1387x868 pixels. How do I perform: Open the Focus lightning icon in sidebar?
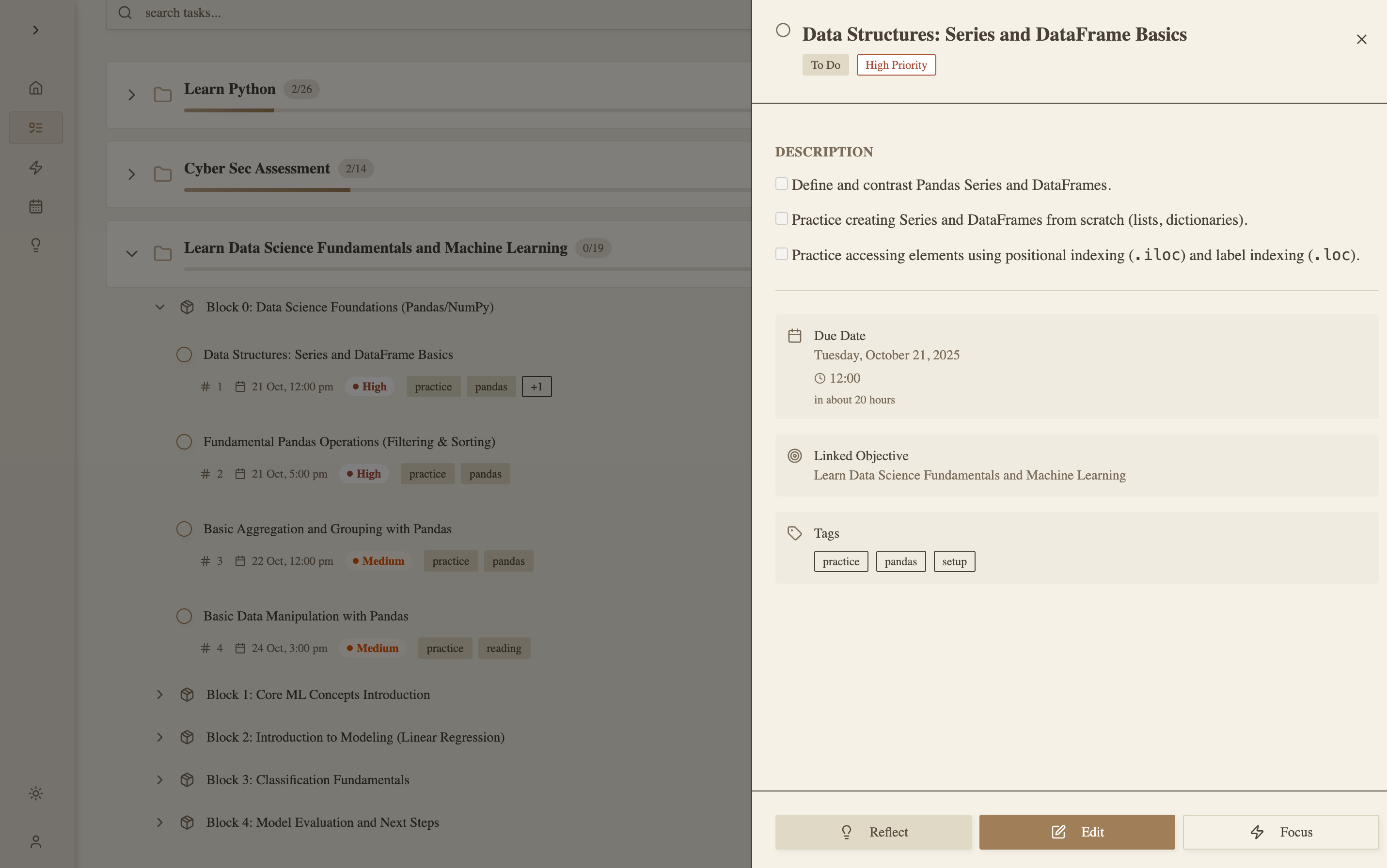coord(35,167)
